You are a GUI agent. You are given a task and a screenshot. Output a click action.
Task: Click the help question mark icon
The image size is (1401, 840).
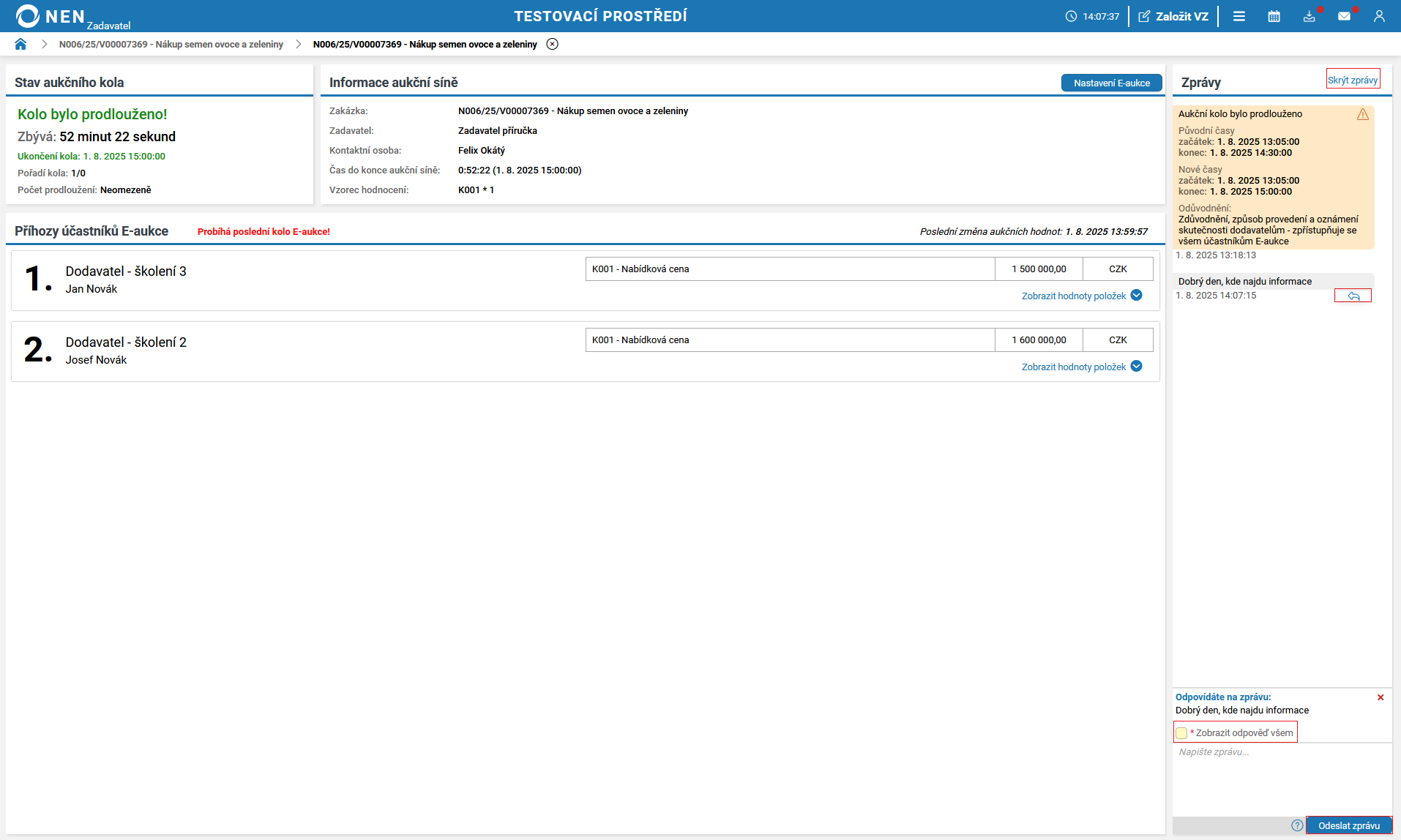coord(1297,825)
